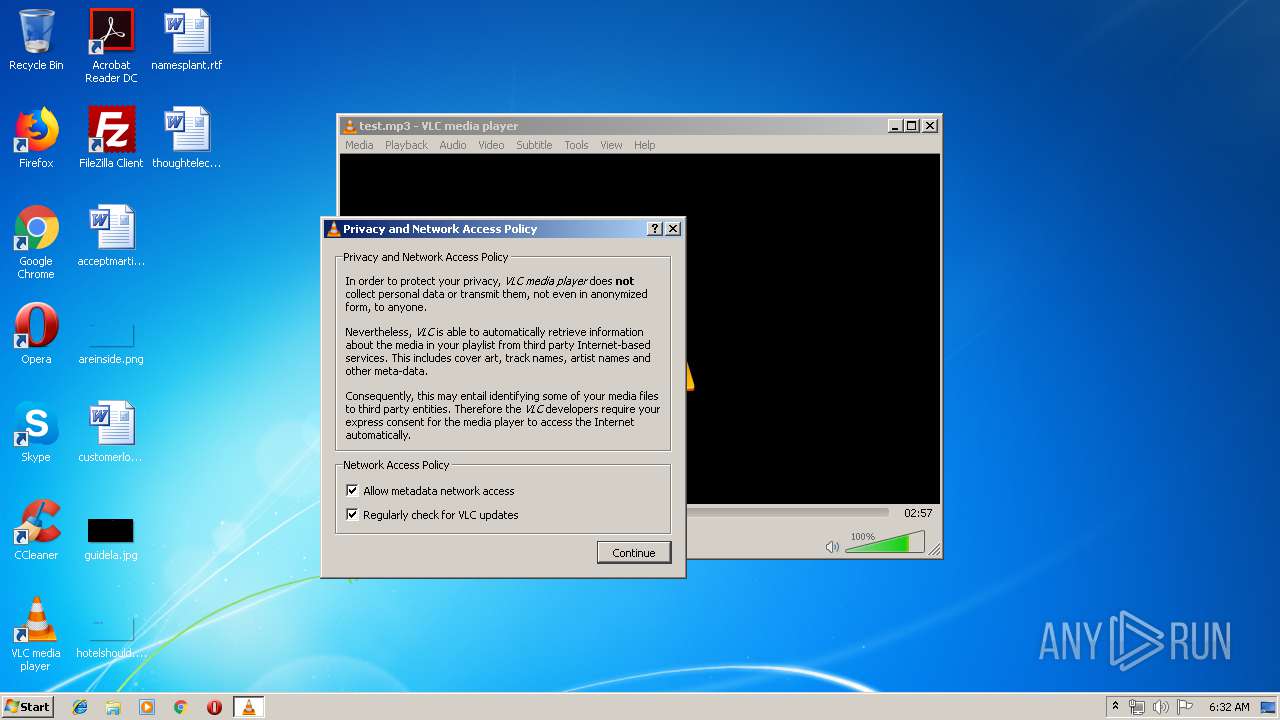Click the dialog help question-mark button
This screenshot has width=1280, height=720.
(655, 229)
